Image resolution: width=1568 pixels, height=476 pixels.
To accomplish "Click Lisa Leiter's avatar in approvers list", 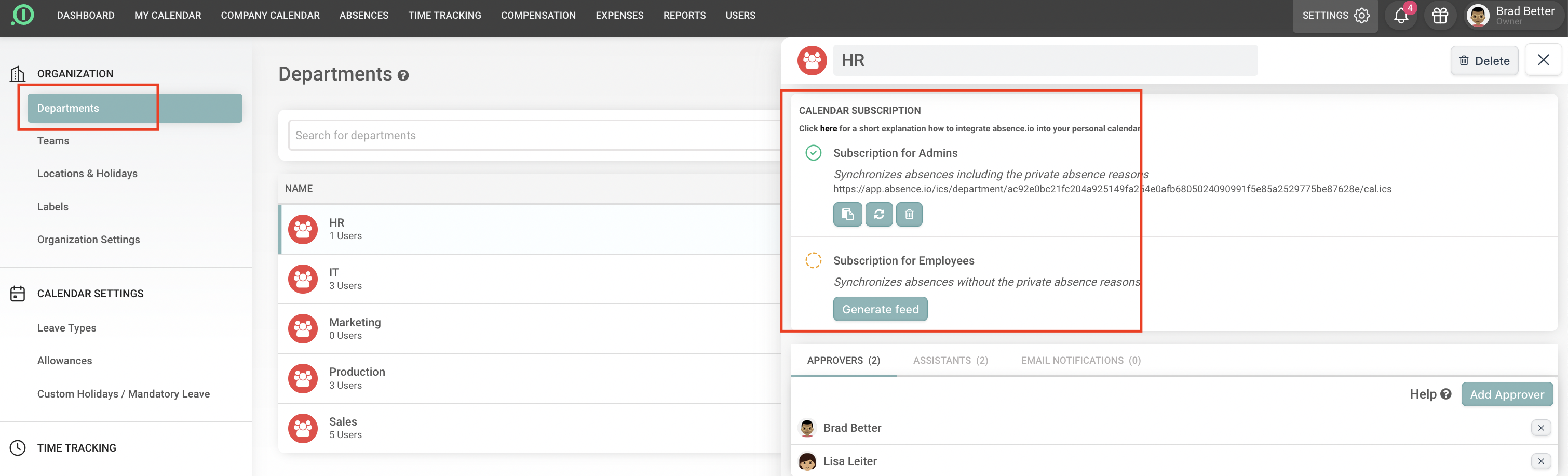I will pyautogui.click(x=807, y=461).
